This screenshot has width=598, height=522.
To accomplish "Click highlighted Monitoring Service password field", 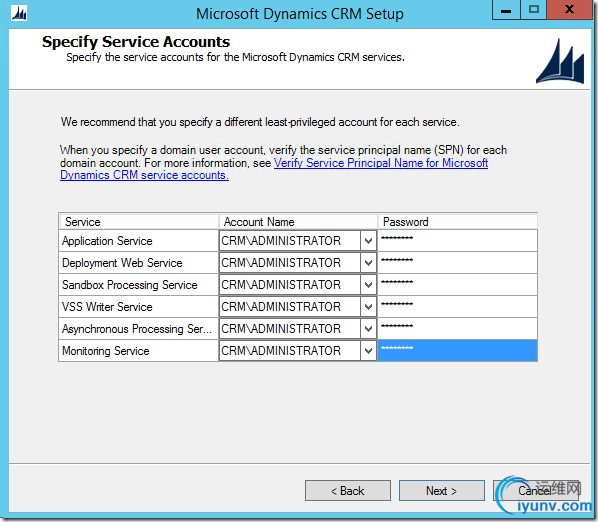I will 457,350.
